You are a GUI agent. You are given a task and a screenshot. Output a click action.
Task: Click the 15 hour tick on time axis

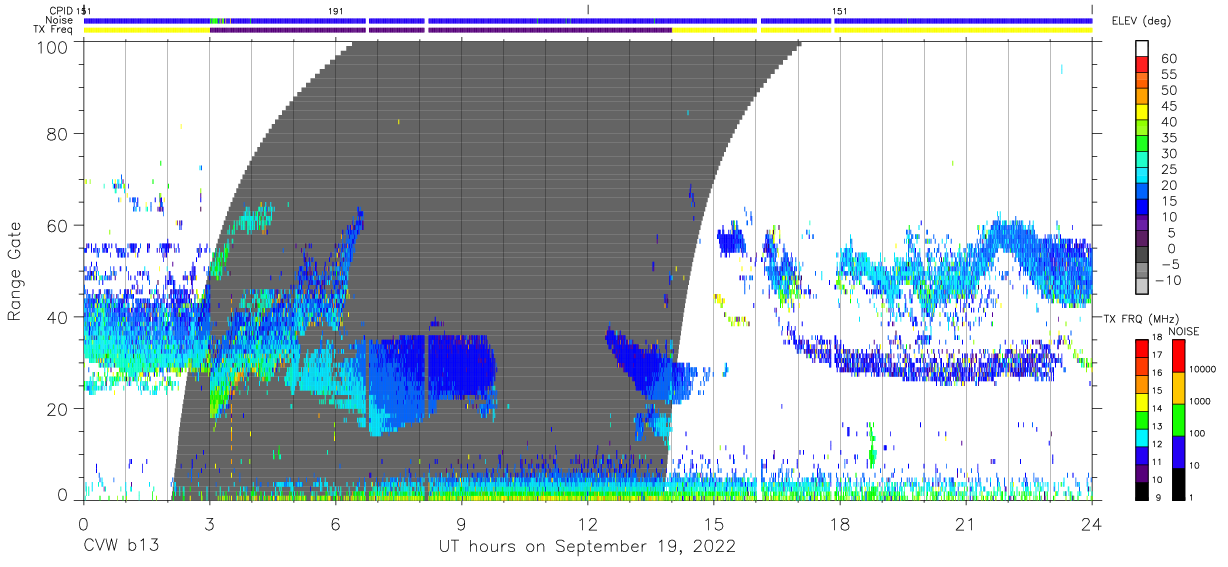click(x=714, y=523)
